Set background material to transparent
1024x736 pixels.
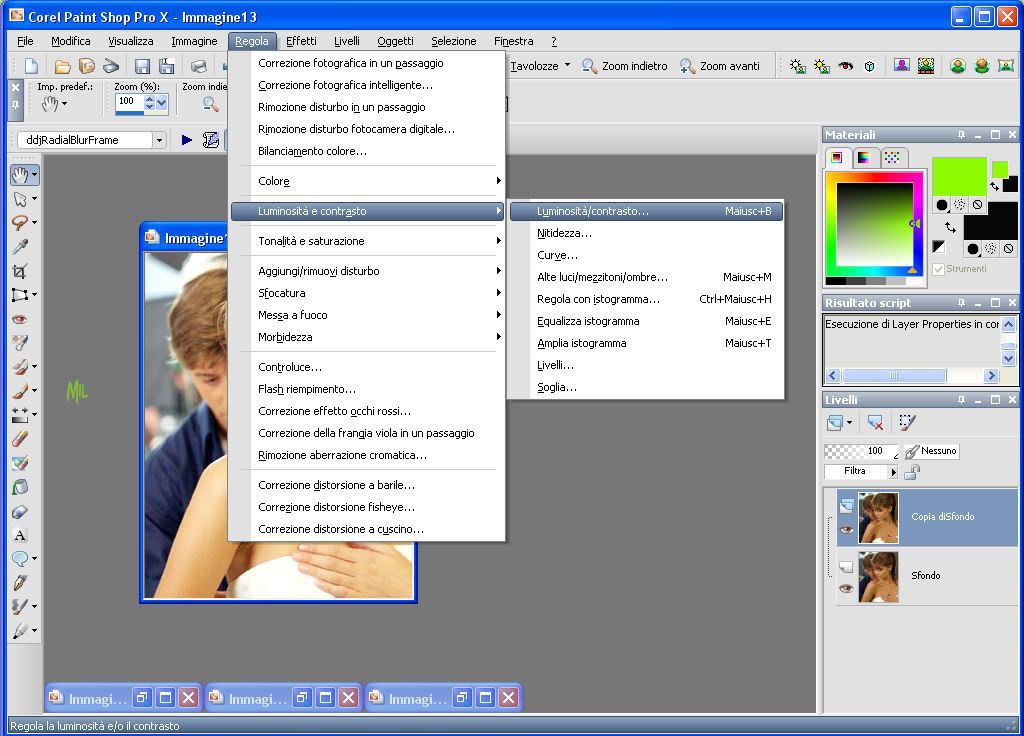1008,249
